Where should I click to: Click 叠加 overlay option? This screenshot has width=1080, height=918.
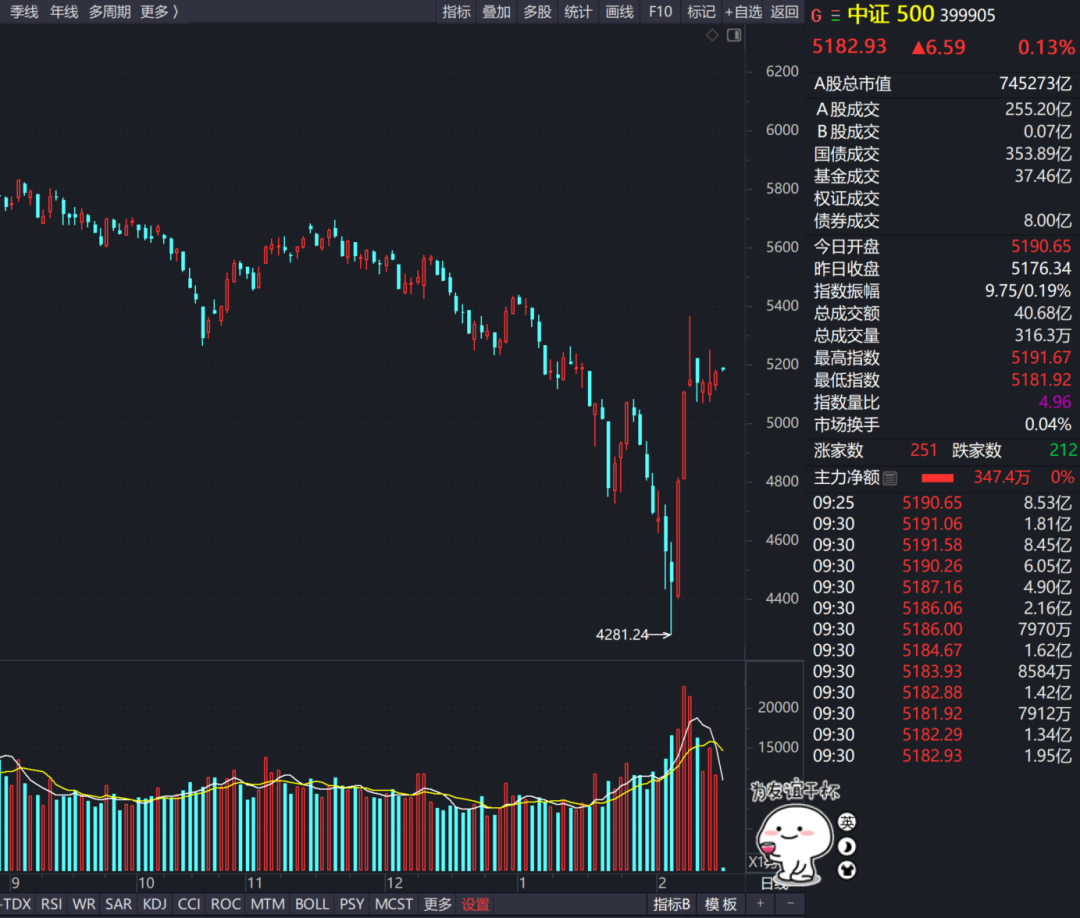[497, 12]
